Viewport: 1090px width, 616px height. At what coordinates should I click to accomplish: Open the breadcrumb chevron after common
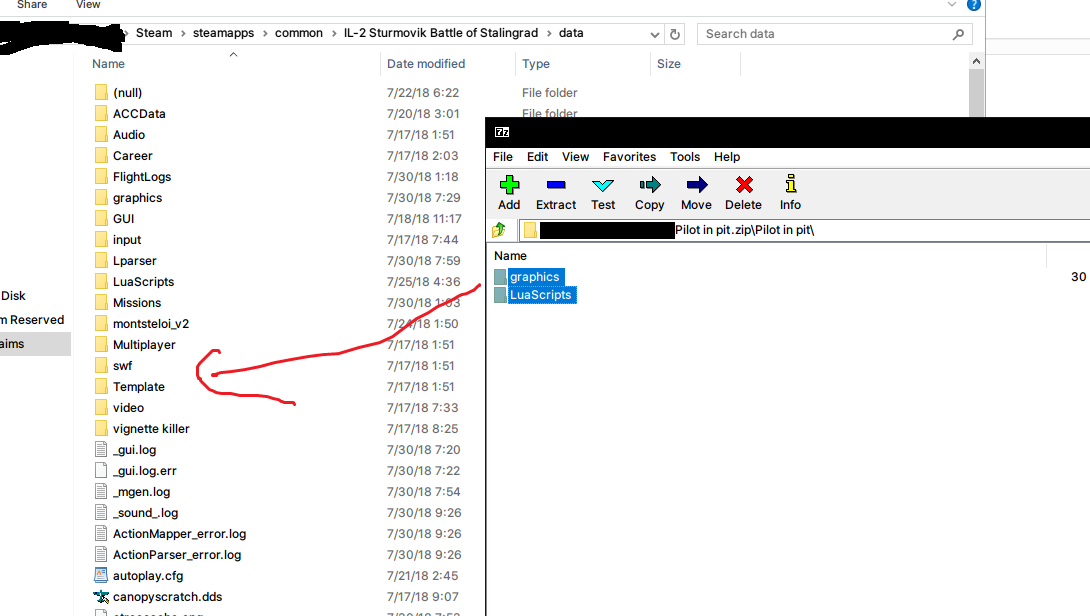[333, 33]
